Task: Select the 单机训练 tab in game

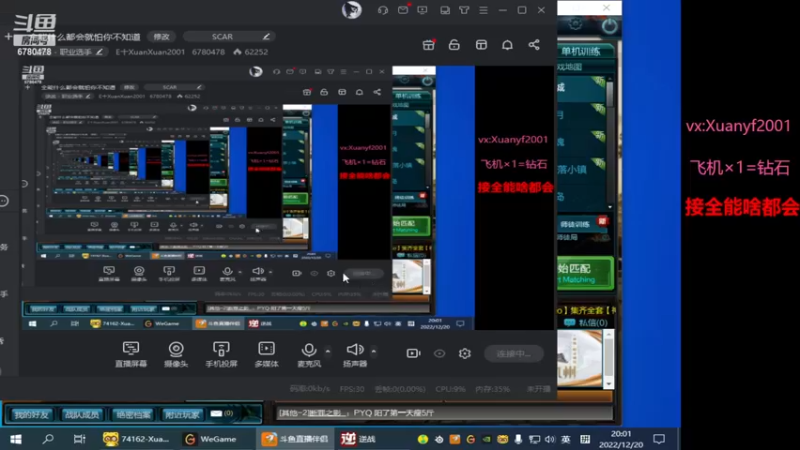Action: click(587, 51)
